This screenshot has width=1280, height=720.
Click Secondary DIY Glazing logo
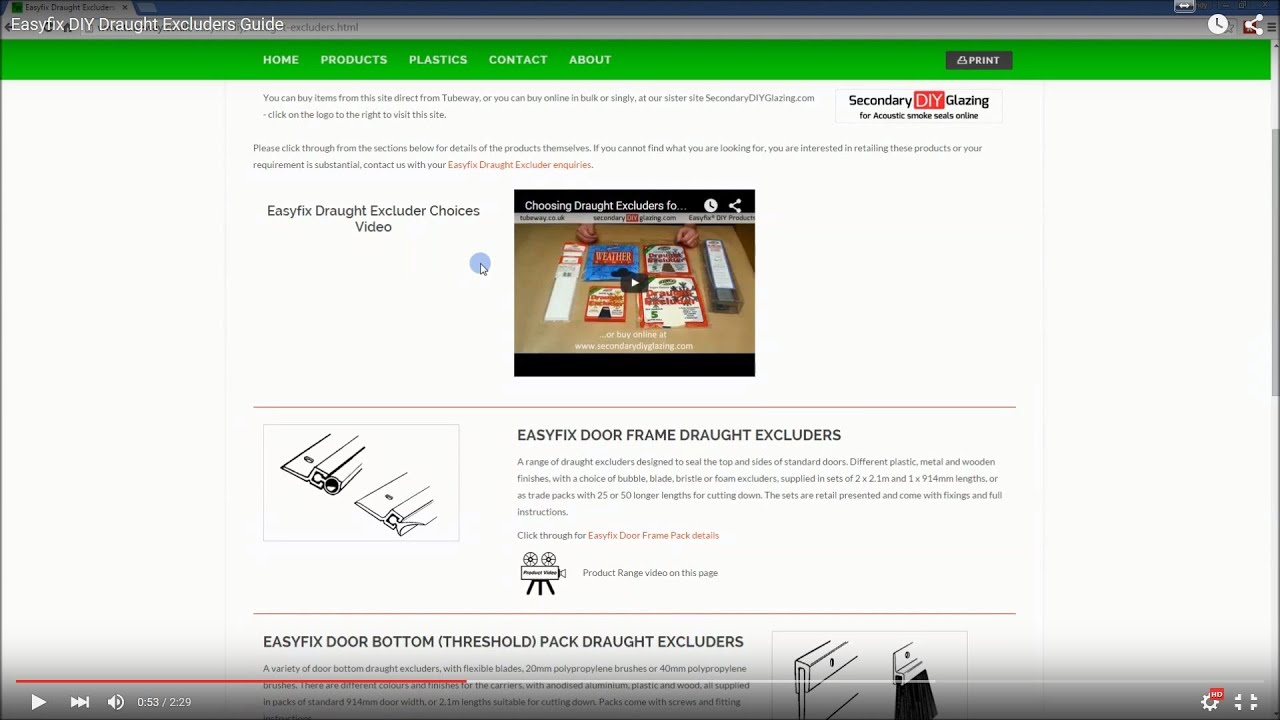(919, 106)
